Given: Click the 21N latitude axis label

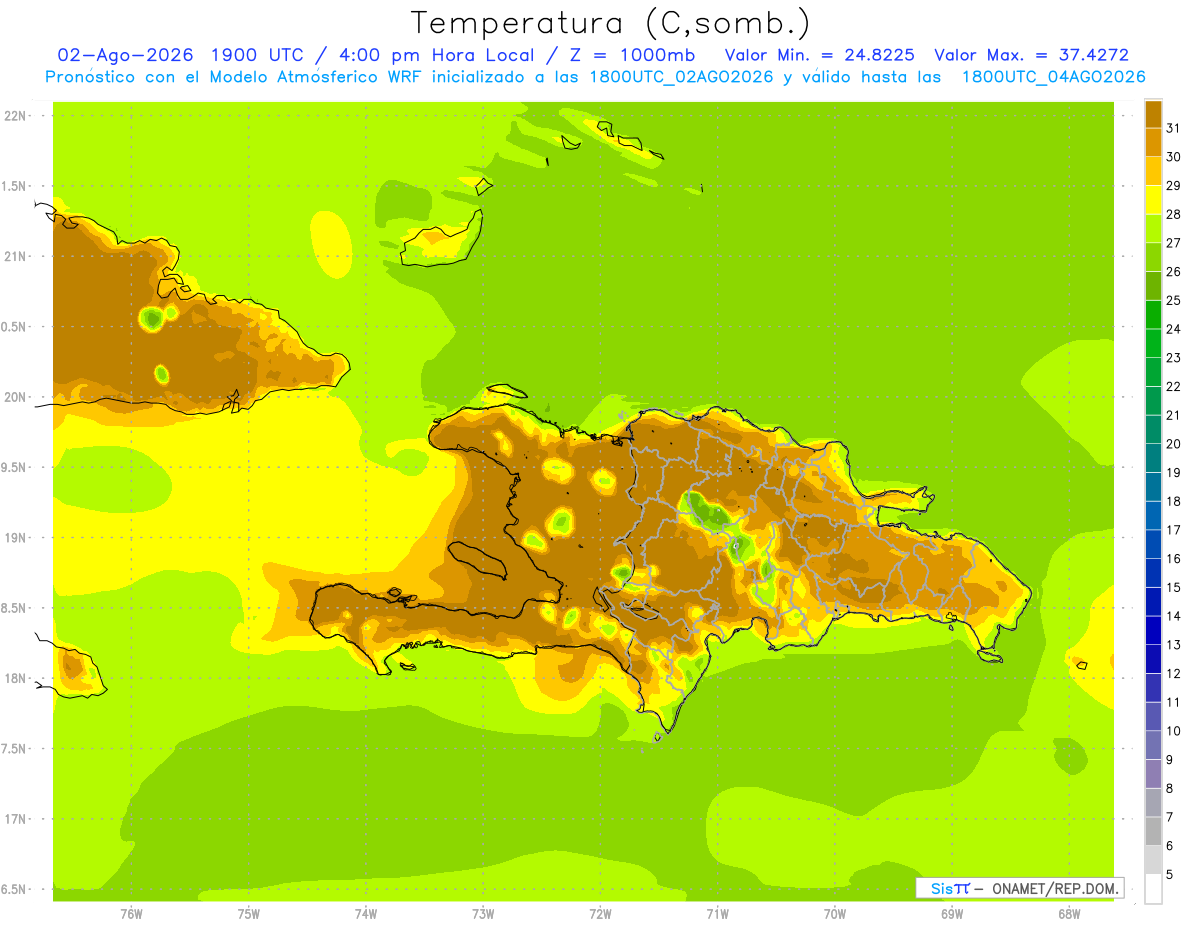Looking at the screenshot, I should [x=15, y=257].
